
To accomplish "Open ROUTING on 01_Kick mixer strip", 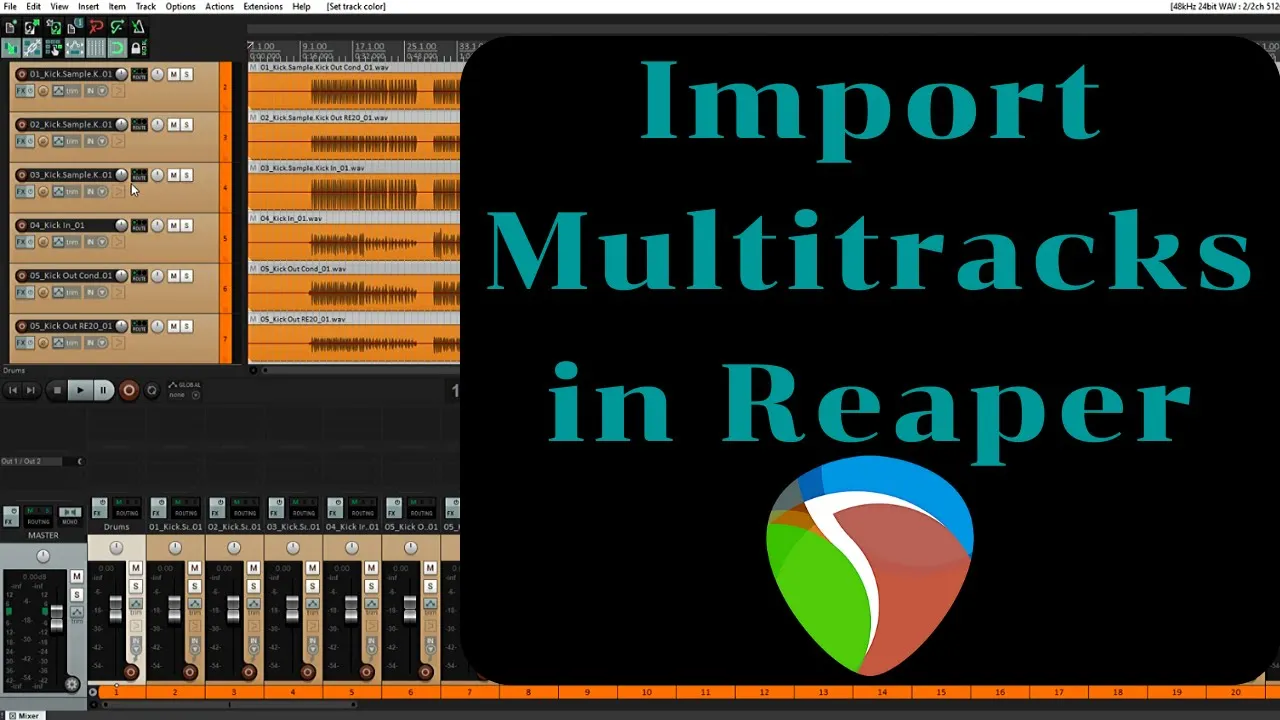I will [x=186, y=508].
